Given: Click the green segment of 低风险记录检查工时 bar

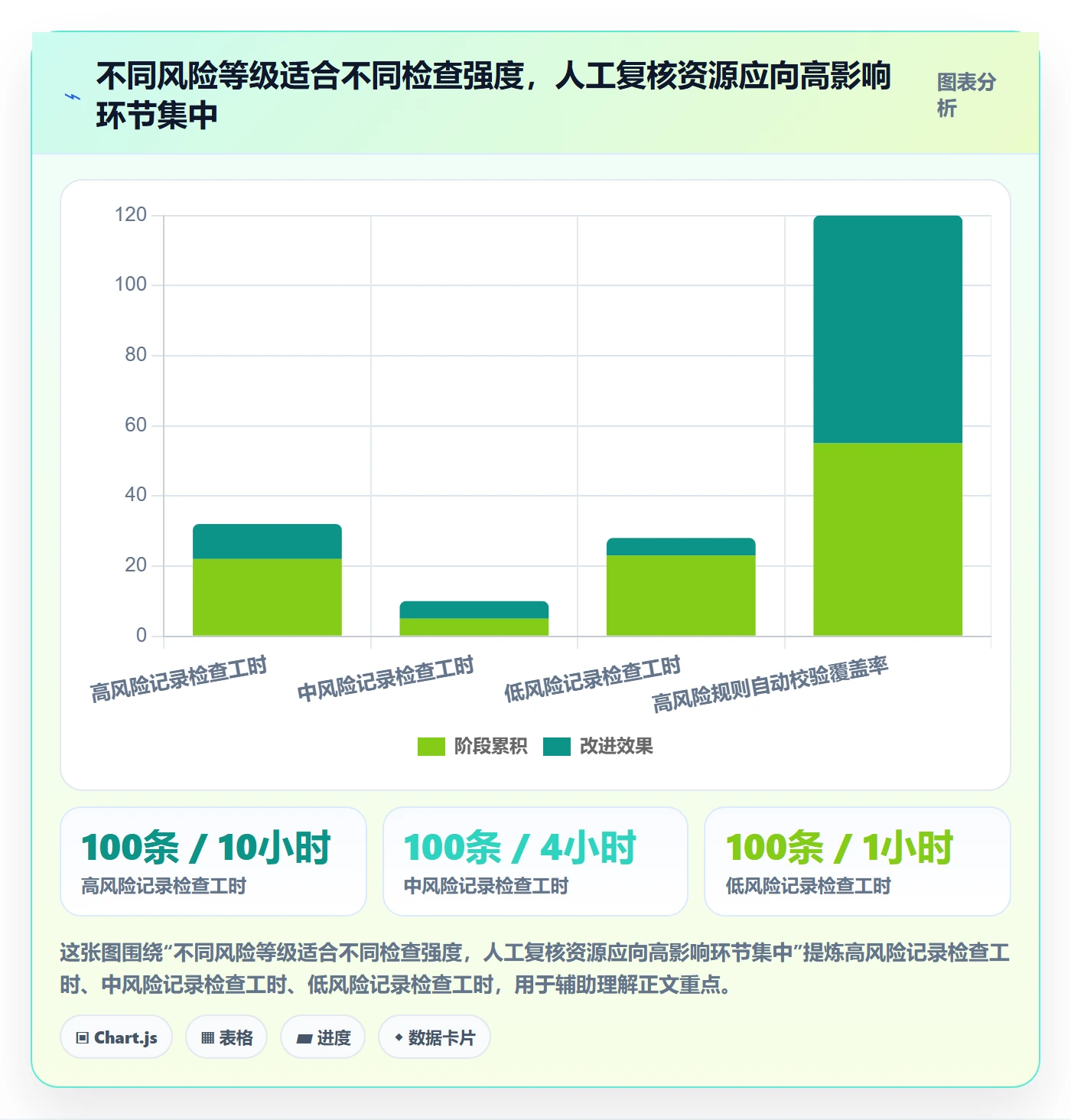Looking at the screenshot, I should pos(681,595).
